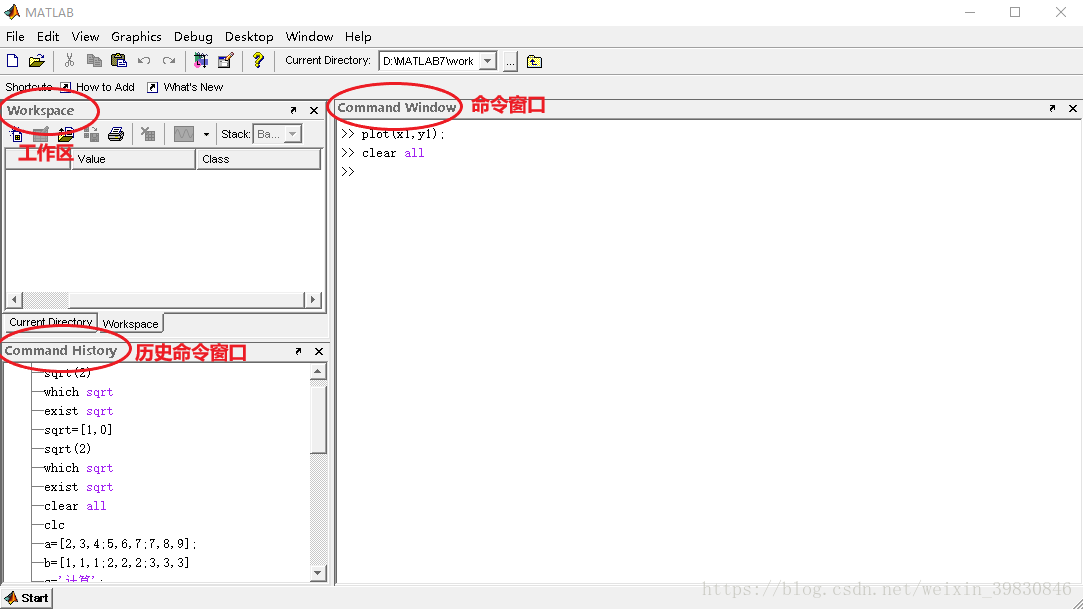Click the Cut scissors icon

point(69,61)
